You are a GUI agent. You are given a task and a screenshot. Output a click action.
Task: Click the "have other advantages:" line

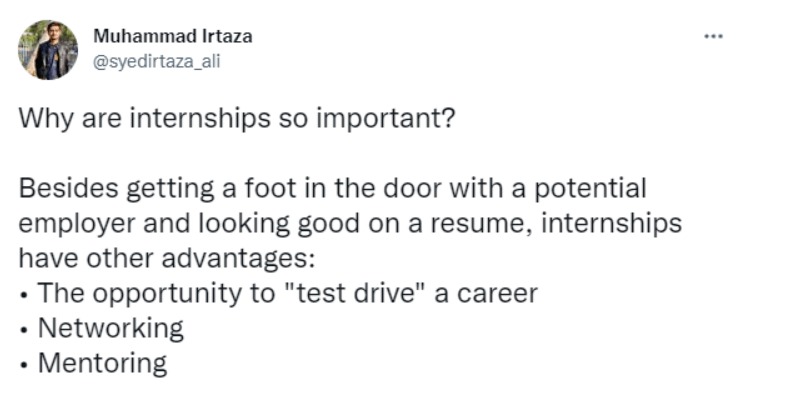(167, 258)
